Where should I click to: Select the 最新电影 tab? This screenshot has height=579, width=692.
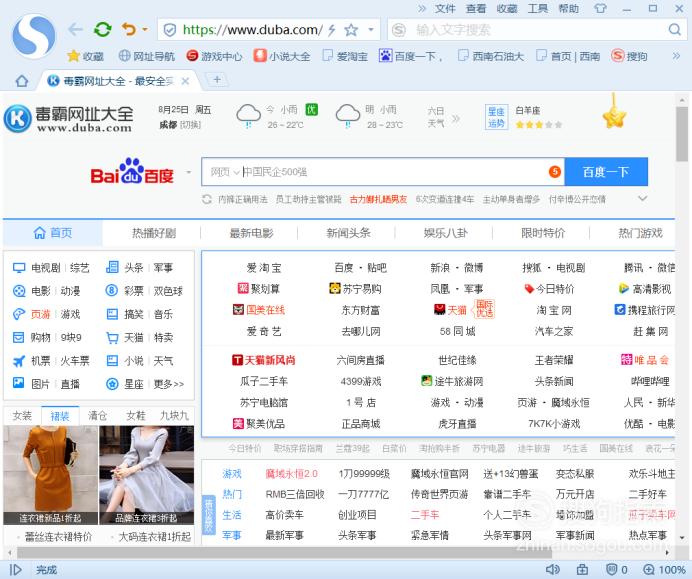252,233
